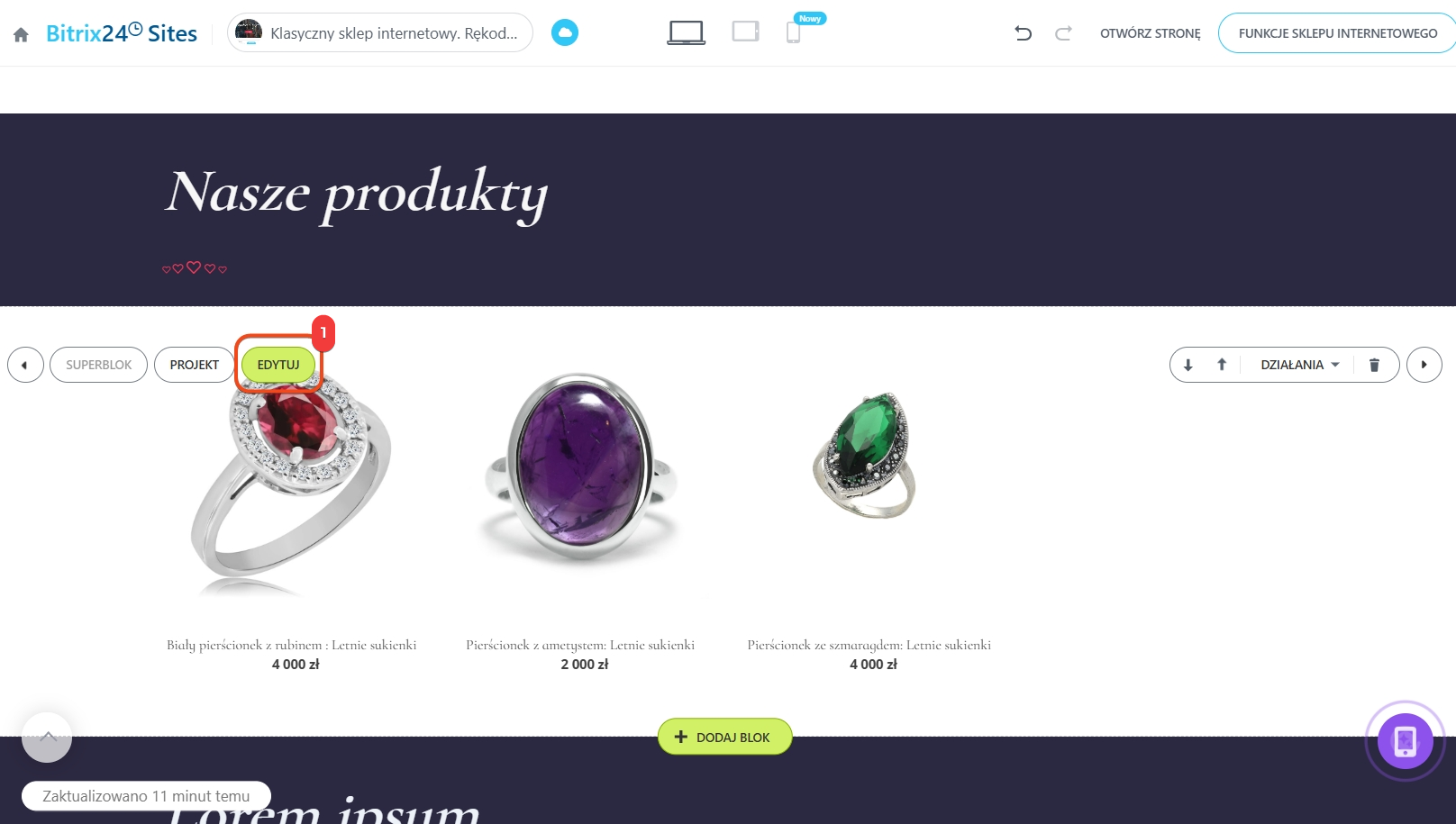Collapse the left block panel arrow

(25, 365)
